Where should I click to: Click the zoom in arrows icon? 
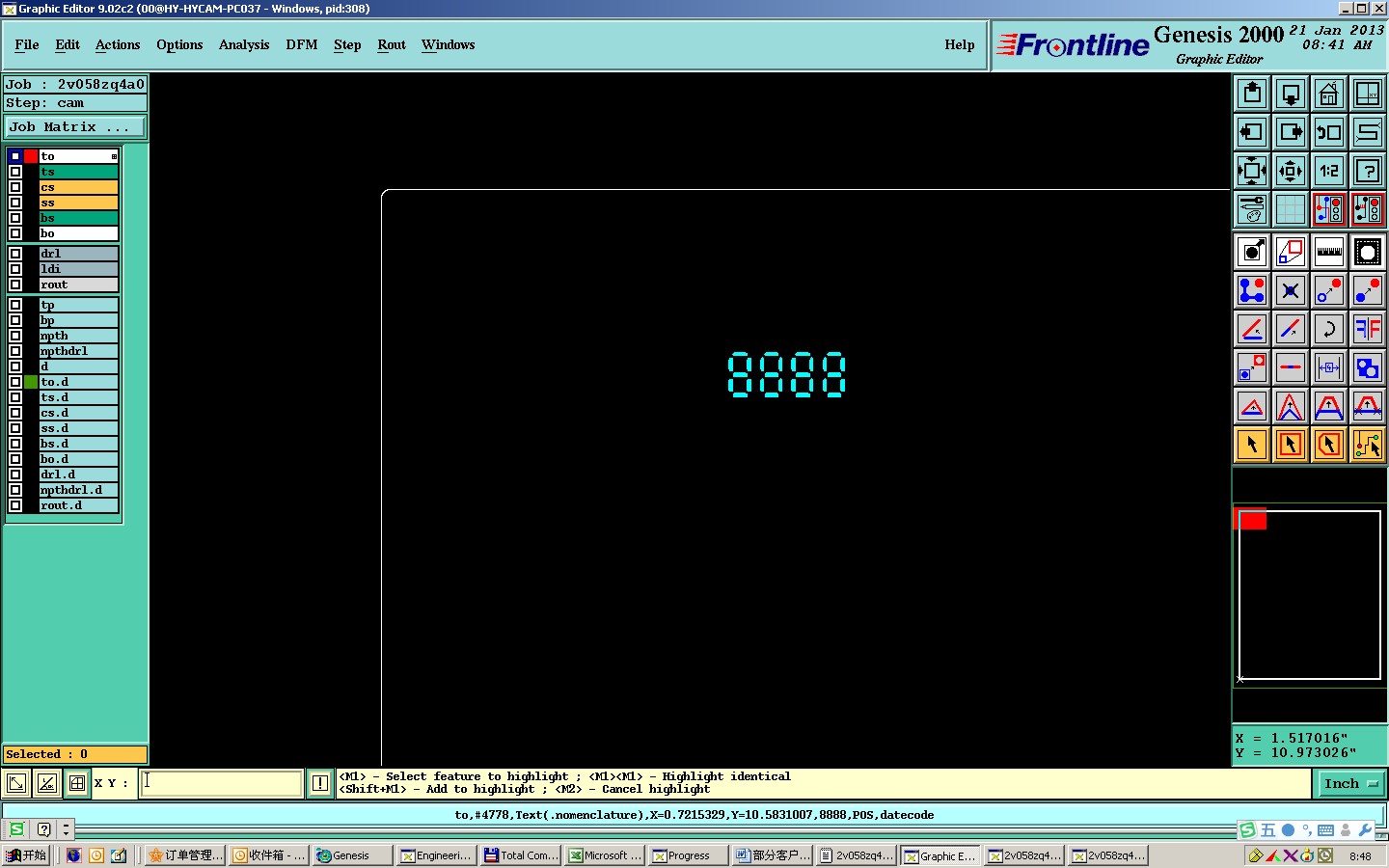[x=1252, y=171]
